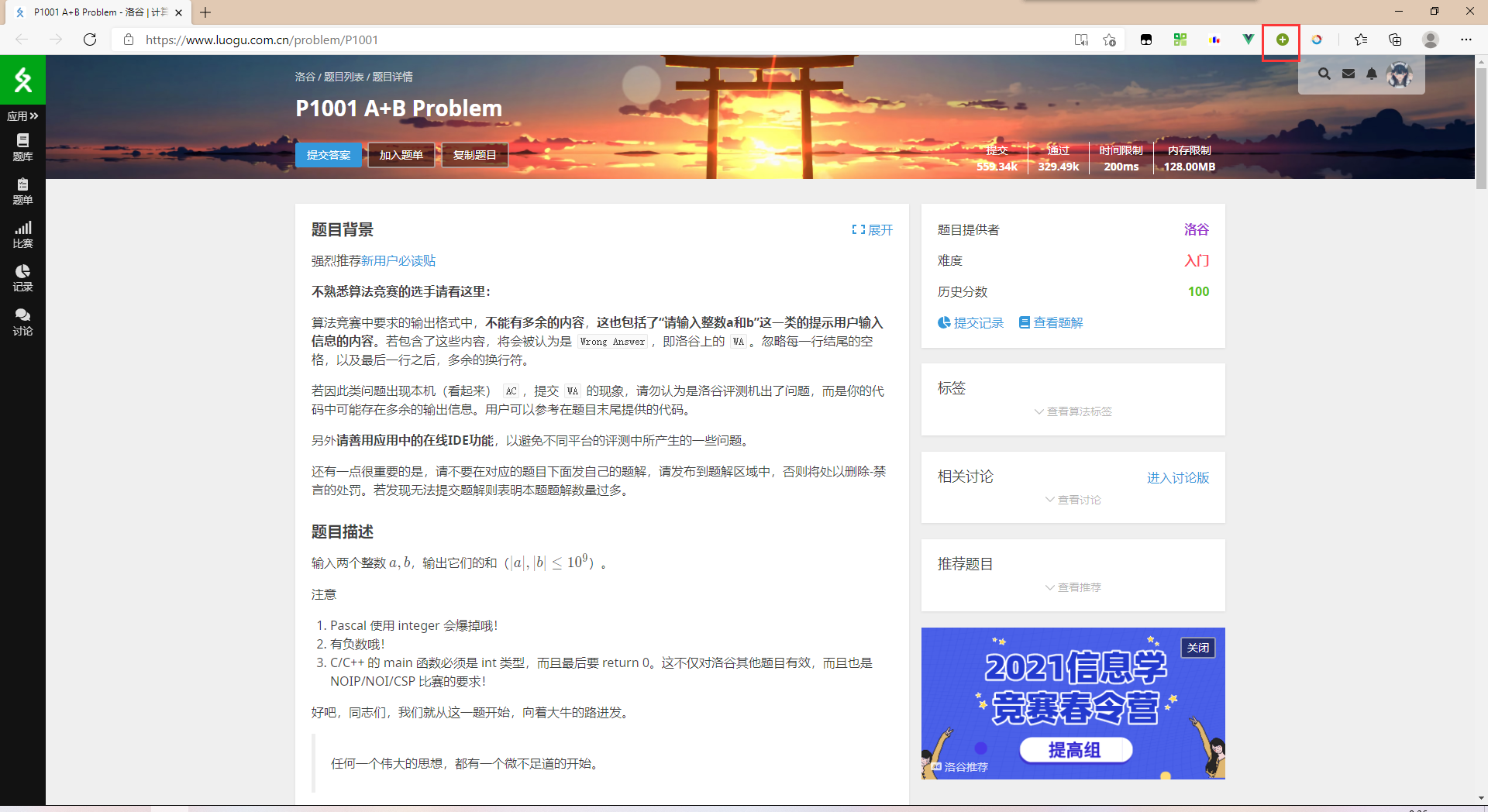The image size is (1488, 812).
Task: Open the browser Favorites list icon
Action: click(x=1361, y=40)
